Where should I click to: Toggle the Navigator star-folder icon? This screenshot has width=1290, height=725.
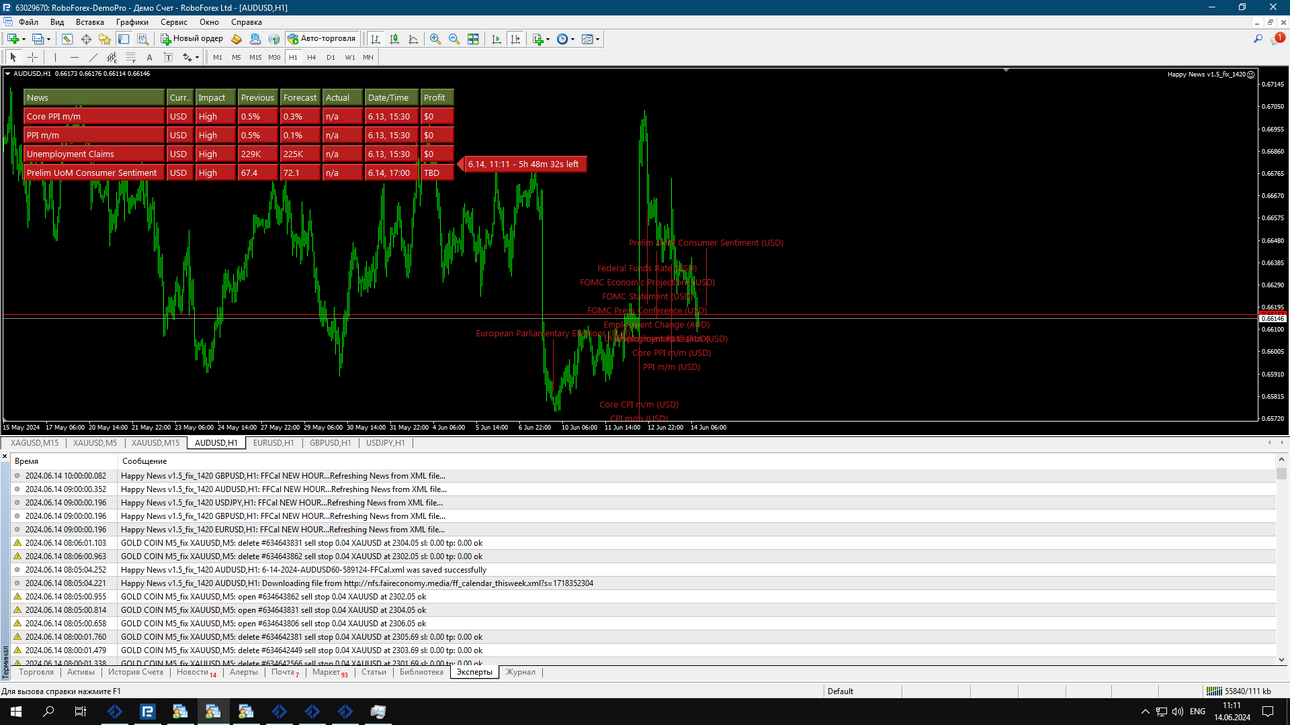pyautogui.click(x=105, y=39)
